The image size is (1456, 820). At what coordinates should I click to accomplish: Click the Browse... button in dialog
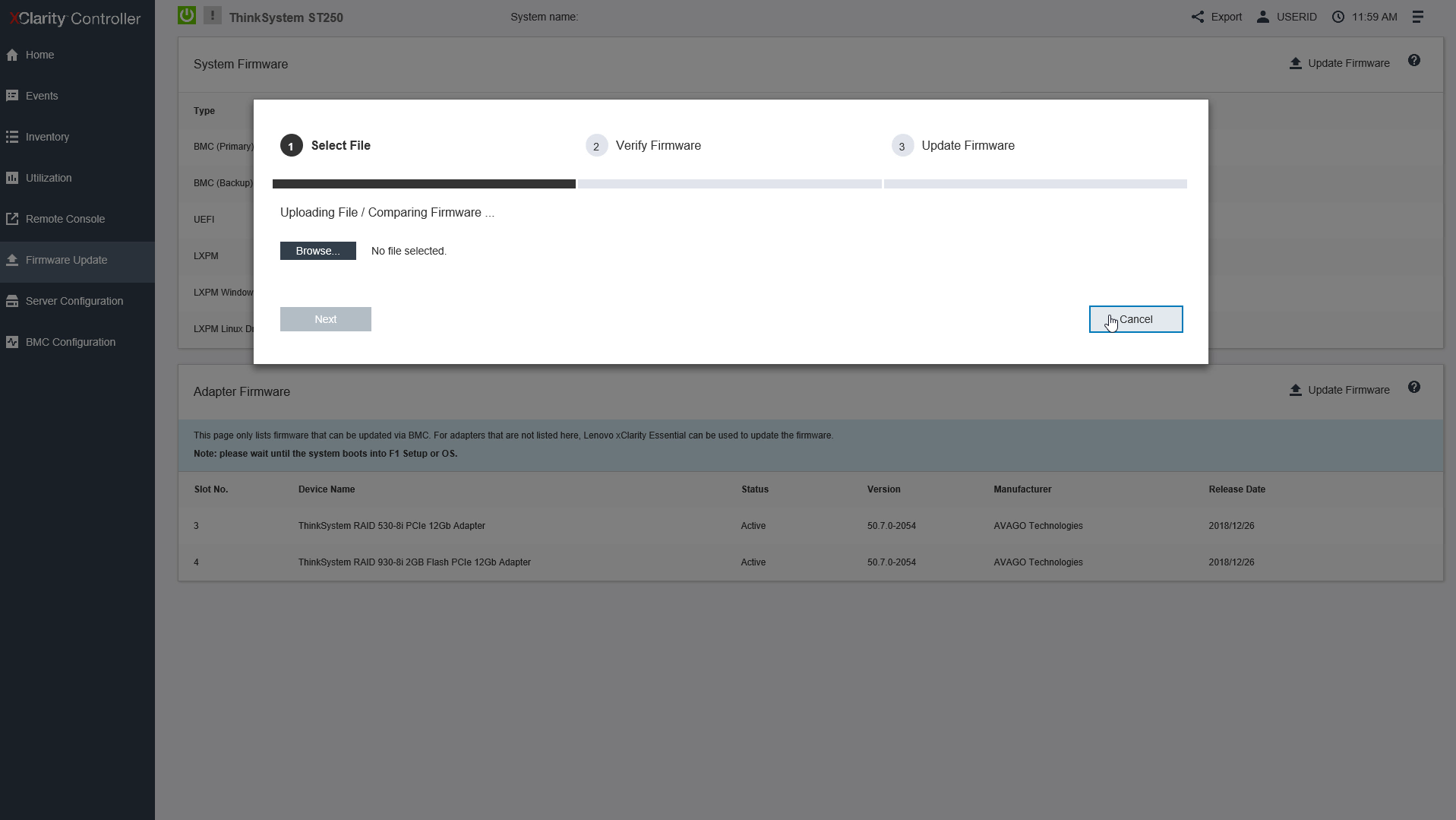[318, 251]
